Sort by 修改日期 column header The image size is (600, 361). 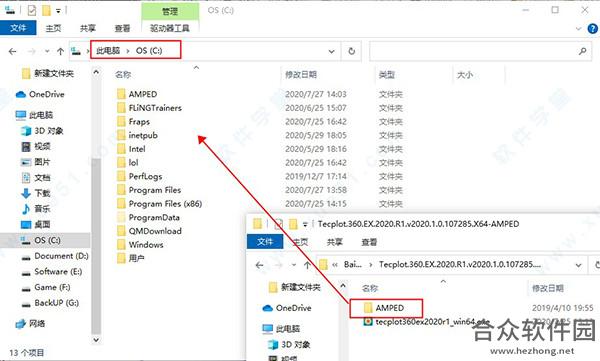(x=301, y=75)
